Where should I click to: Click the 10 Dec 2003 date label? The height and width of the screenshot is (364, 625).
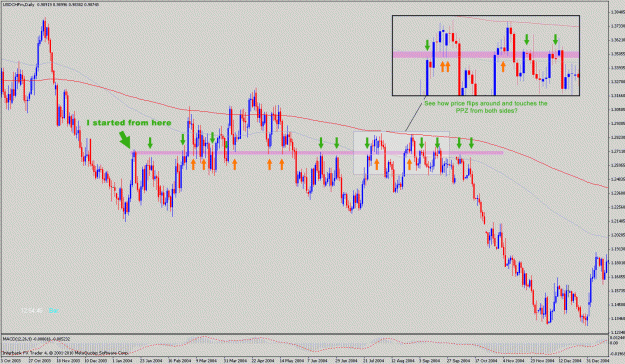[x=95, y=360]
